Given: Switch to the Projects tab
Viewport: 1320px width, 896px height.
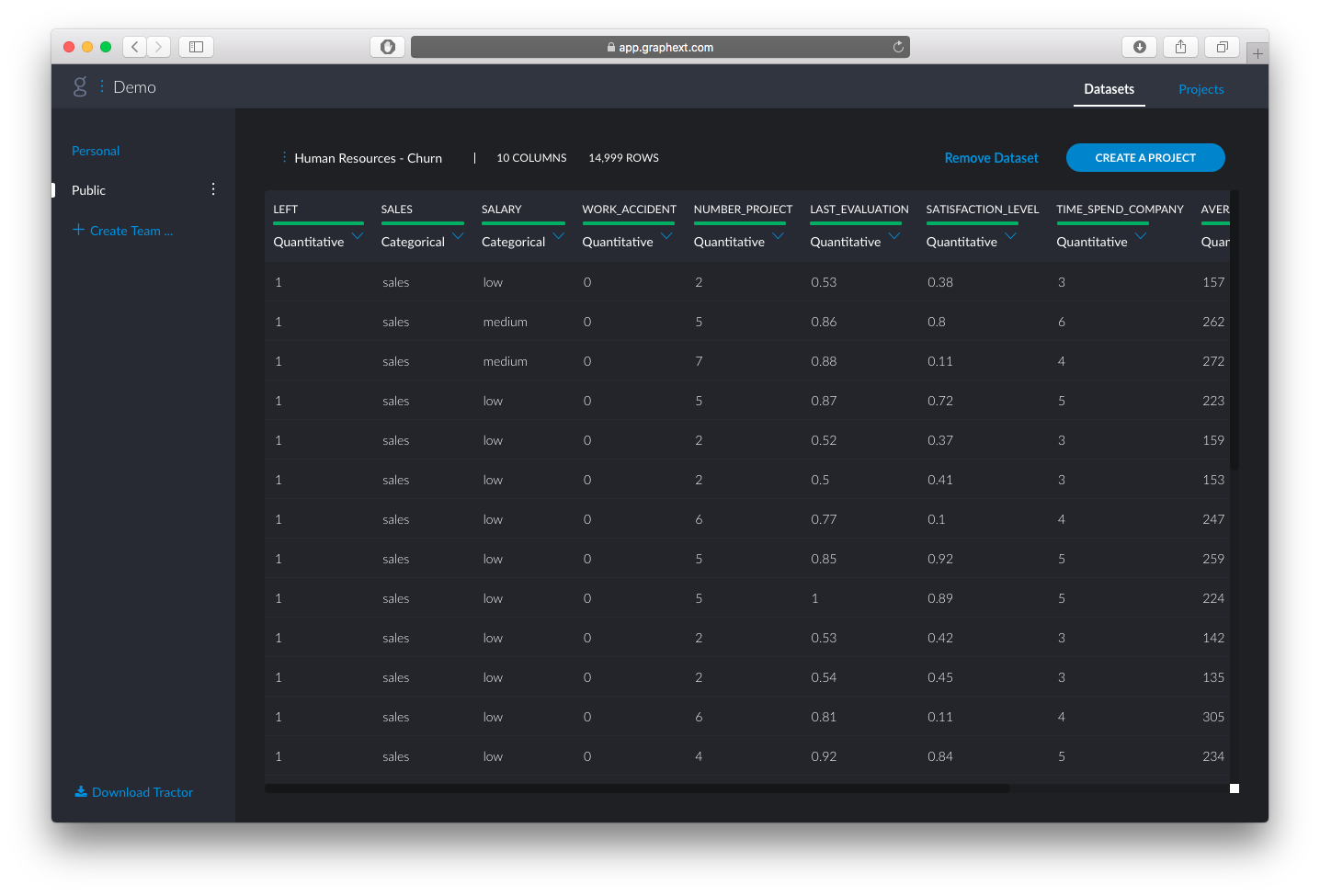Looking at the screenshot, I should 1201,89.
